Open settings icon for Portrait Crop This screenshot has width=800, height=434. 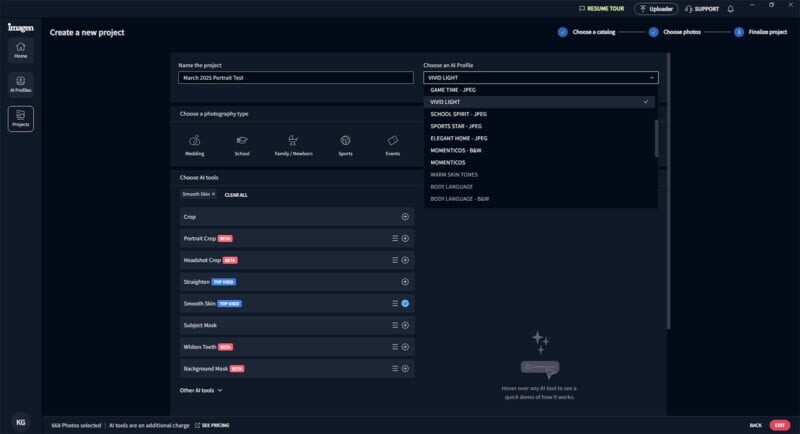pos(395,238)
